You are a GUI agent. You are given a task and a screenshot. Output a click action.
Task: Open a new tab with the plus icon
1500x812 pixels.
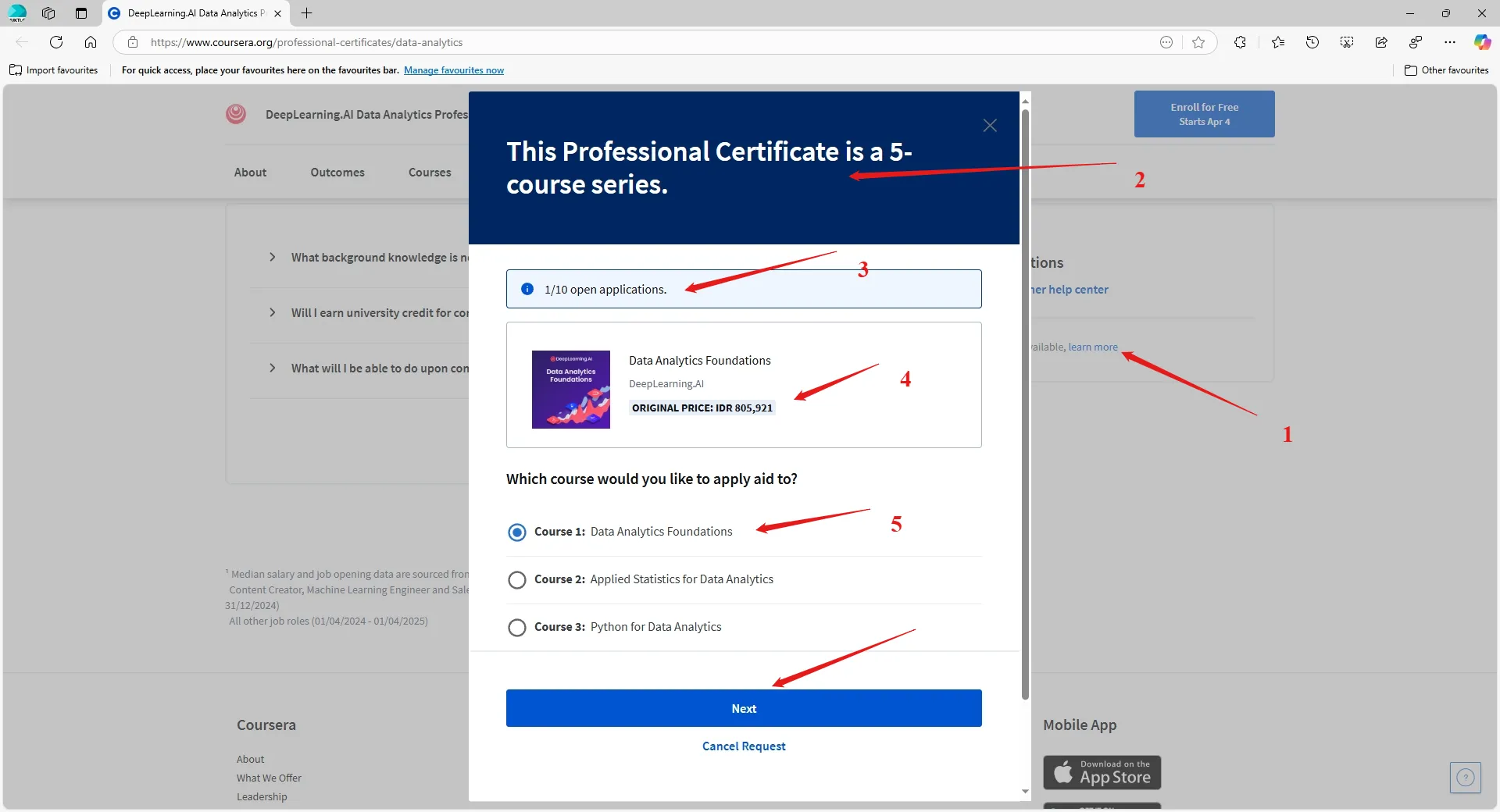[307, 13]
